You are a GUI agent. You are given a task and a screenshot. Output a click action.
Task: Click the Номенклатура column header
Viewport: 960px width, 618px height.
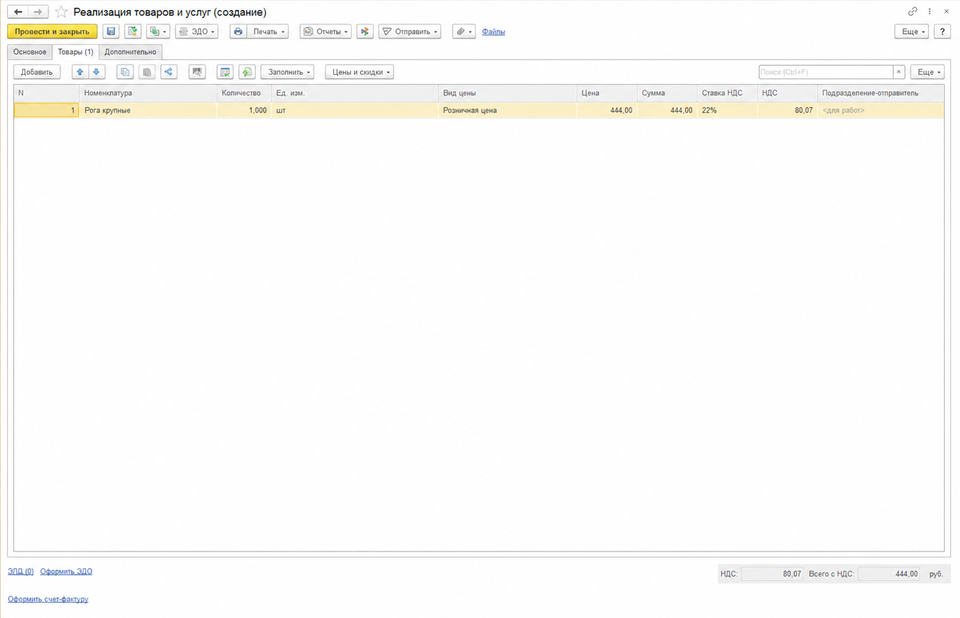[148, 93]
